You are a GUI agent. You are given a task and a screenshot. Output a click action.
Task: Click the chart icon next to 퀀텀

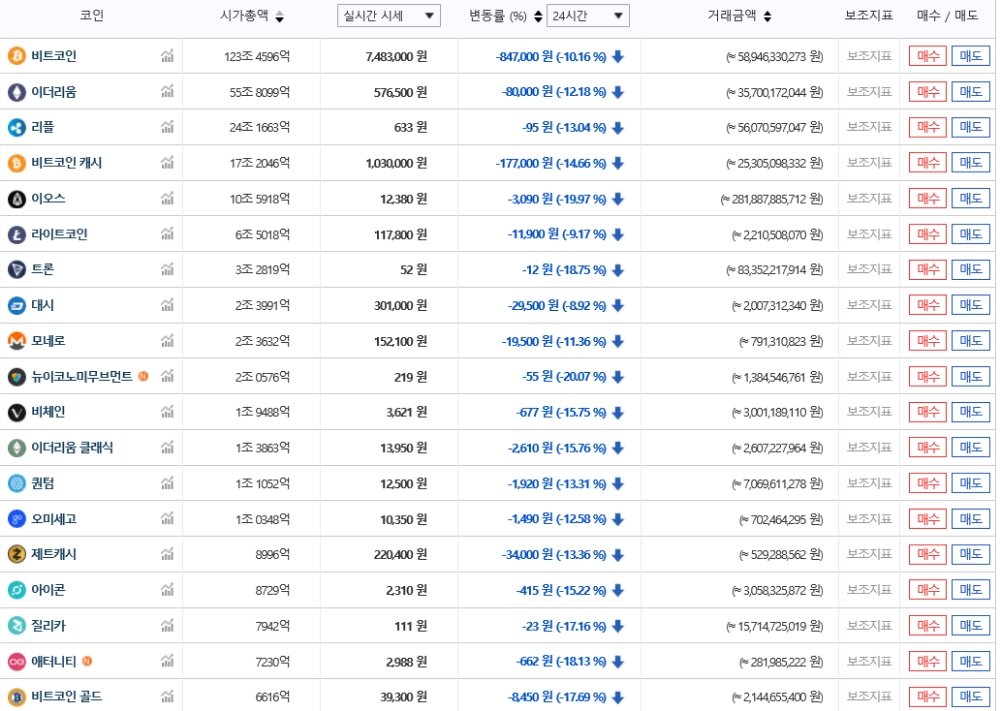tap(167, 482)
